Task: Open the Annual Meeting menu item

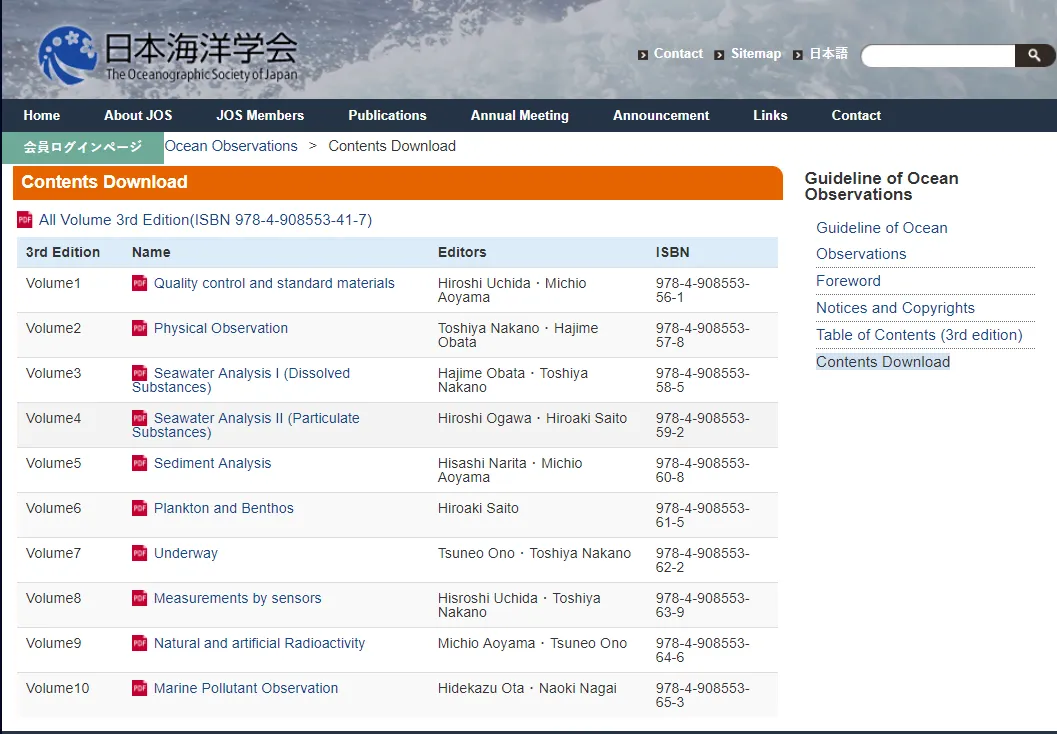Action: pyautogui.click(x=519, y=115)
